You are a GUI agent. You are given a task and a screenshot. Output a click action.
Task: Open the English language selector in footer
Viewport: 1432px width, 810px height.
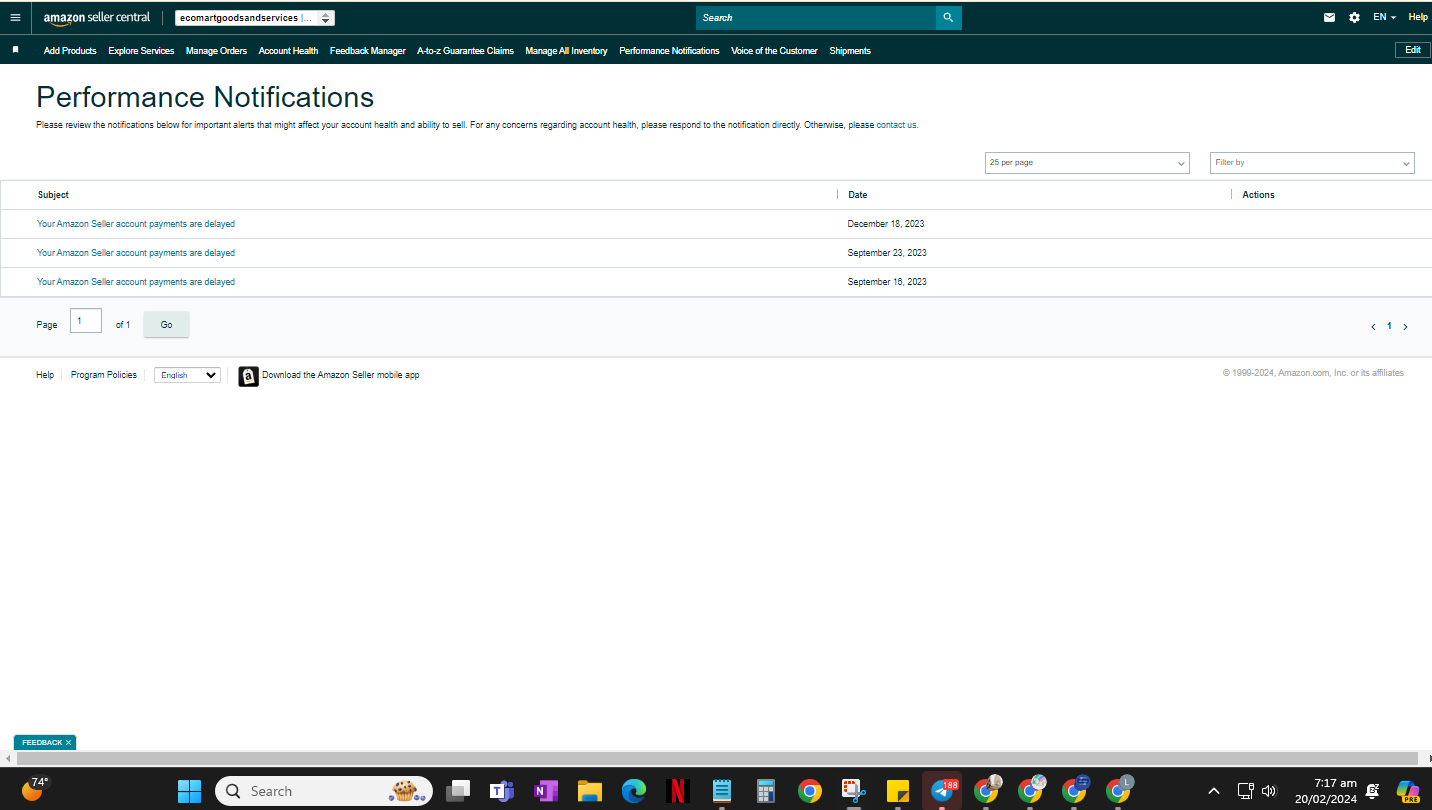pos(187,375)
